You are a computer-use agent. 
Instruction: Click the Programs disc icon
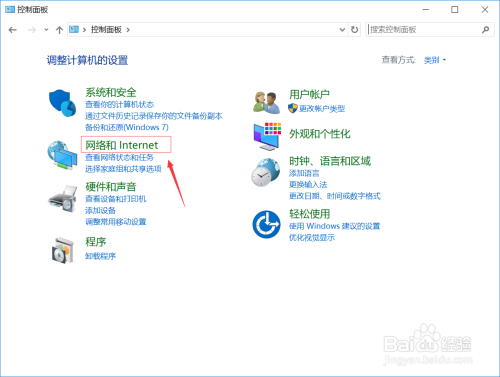(62, 250)
